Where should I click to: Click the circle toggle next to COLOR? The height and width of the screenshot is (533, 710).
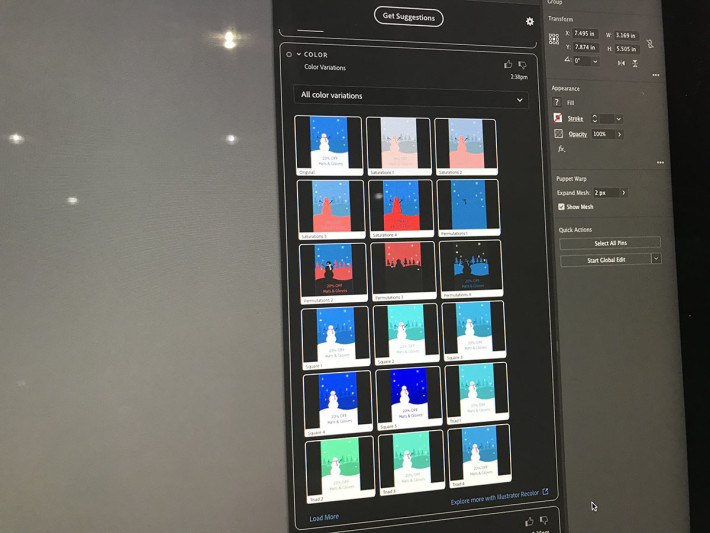click(x=289, y=54)
